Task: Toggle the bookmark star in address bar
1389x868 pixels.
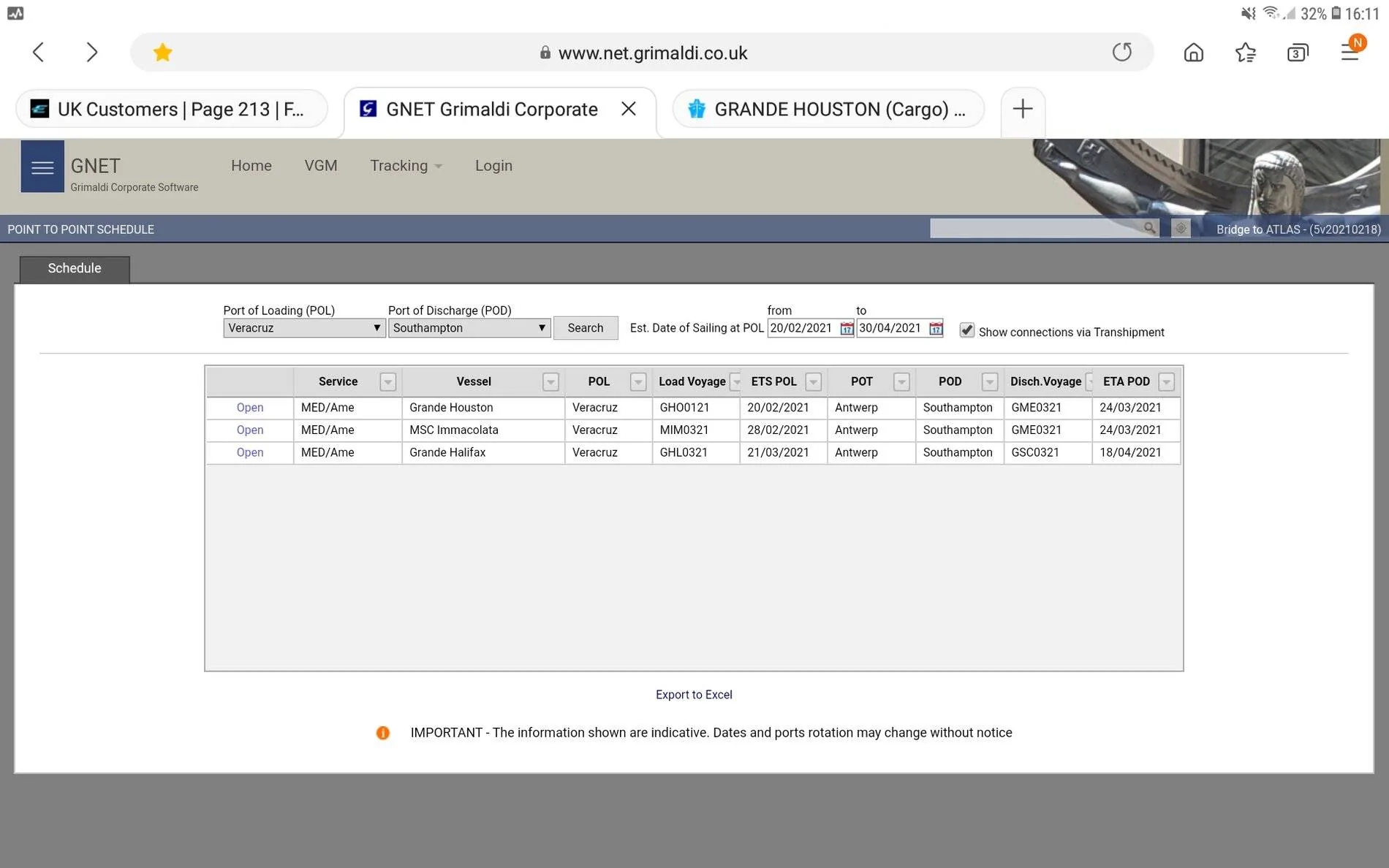Action: [162, 53]
